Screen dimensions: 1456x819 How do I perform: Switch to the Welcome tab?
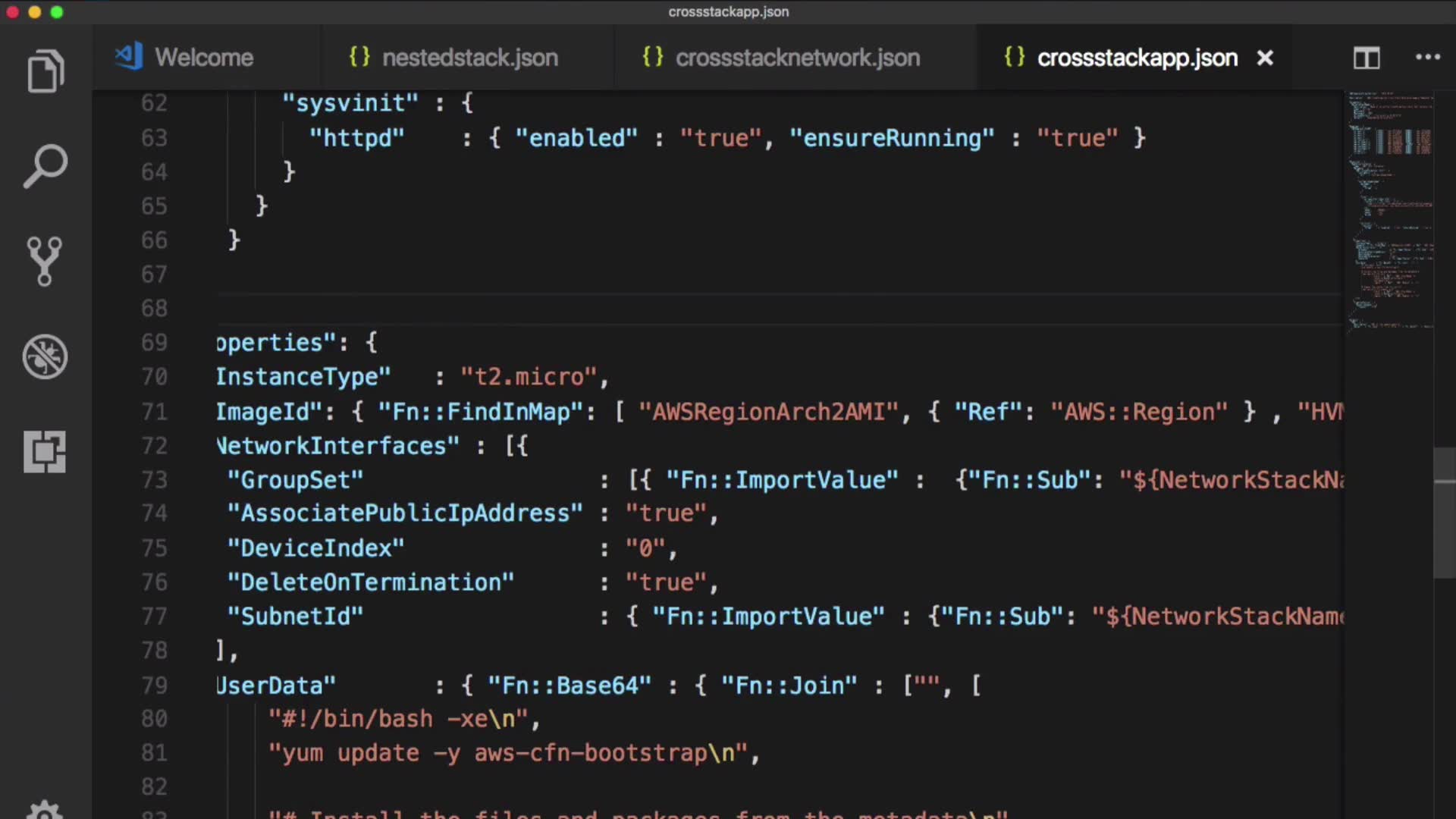pyautogui.click(x=203, y=58)
